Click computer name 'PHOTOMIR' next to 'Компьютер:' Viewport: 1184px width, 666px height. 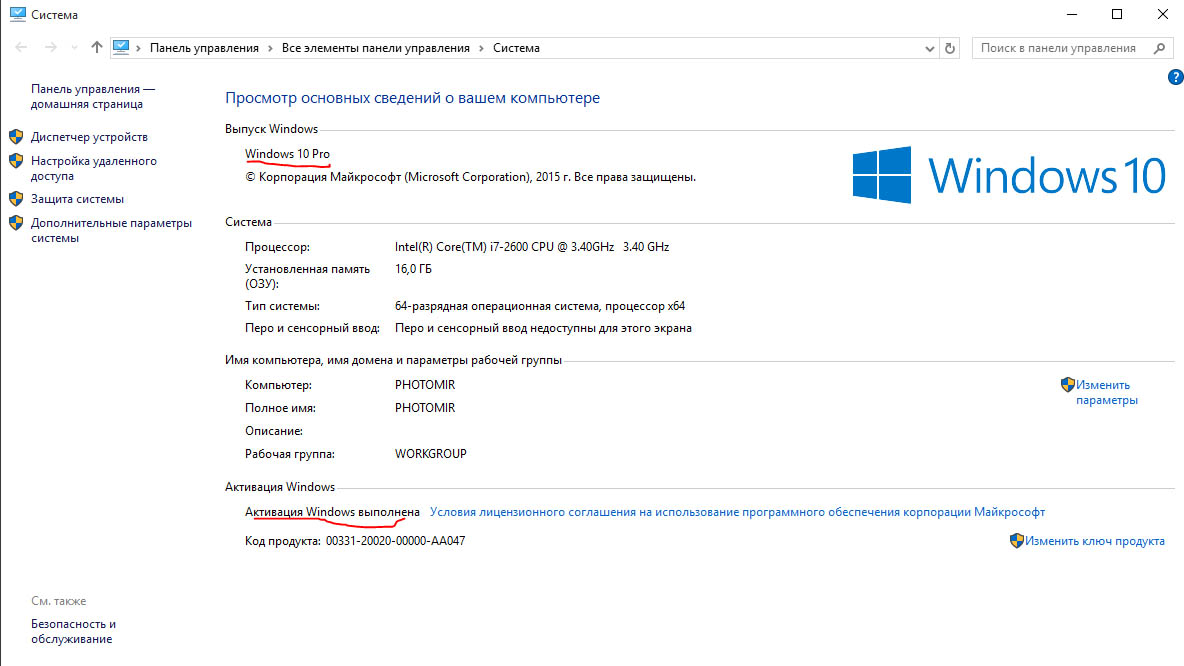[425, 385]
